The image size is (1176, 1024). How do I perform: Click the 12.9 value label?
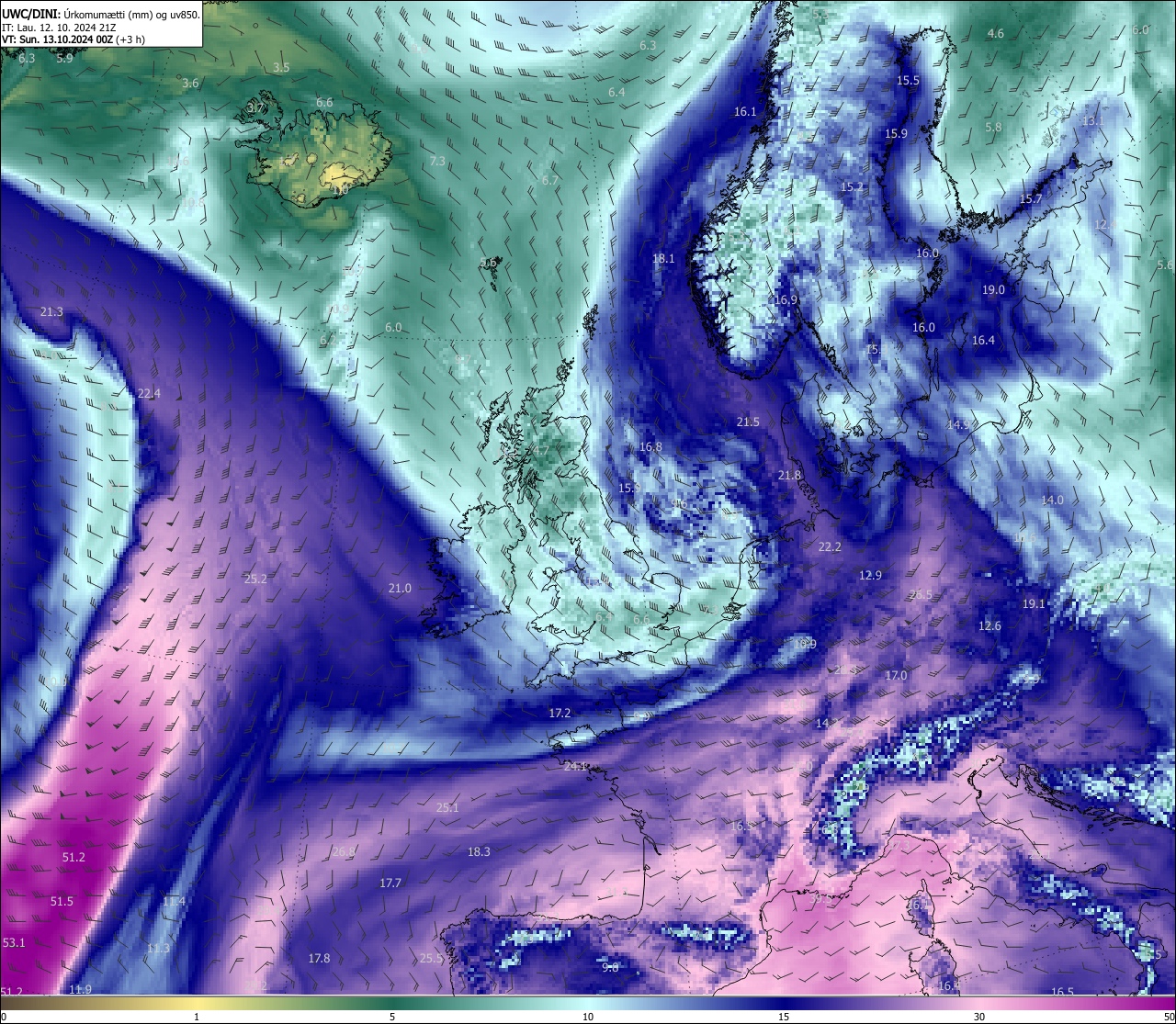click(x=870, y=576)
